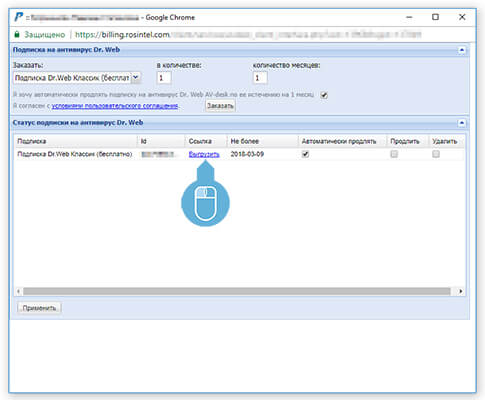485x400 pixels.
Task: Toggle 'Автоматически продлять' checkbox in the table row
Action: 305,154
